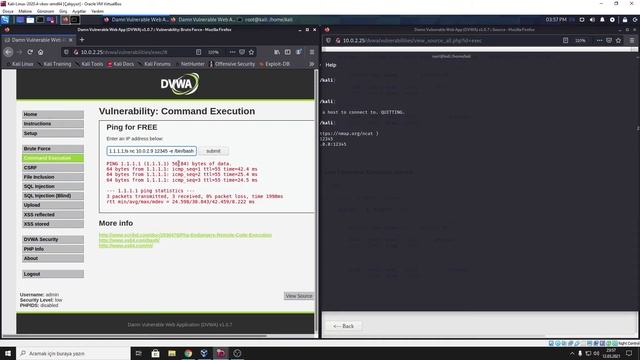Click Back button in source window
This screenshot has height=360, width=640.
point(344,326)
